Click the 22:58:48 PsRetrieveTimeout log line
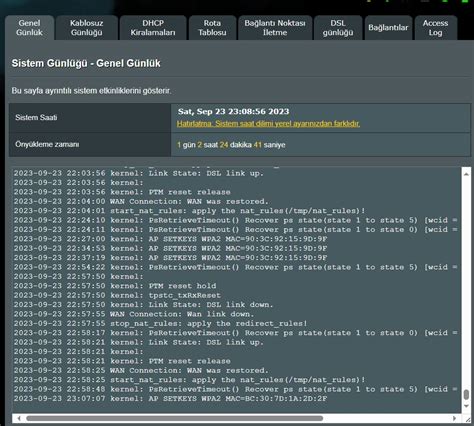 (x=235, y=389)
